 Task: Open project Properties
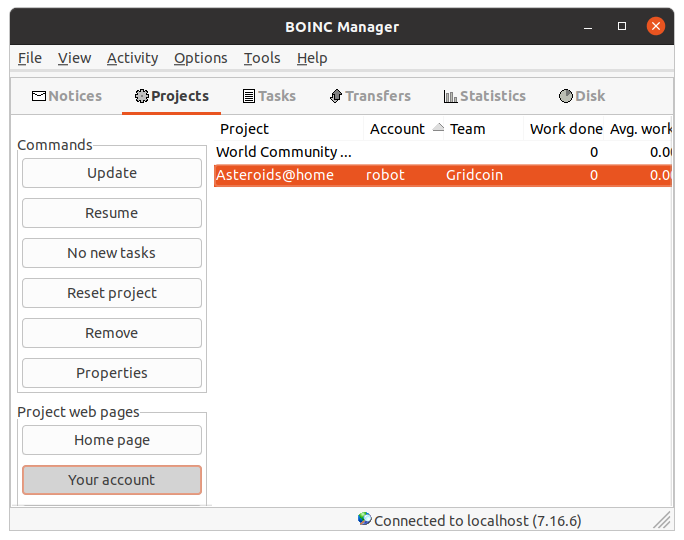click(x=112, y=373)
